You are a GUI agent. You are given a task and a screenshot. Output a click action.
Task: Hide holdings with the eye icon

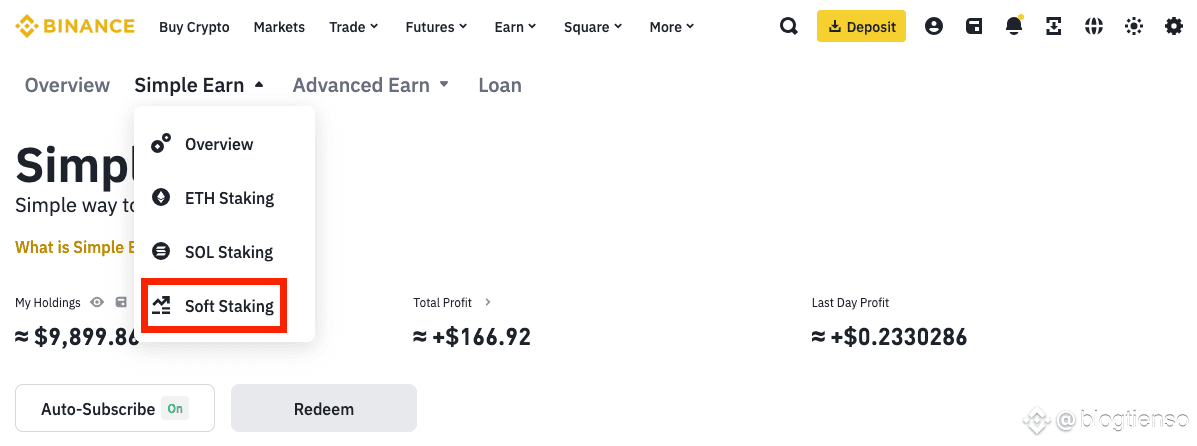pyautogui.click(x=97, y=302)
